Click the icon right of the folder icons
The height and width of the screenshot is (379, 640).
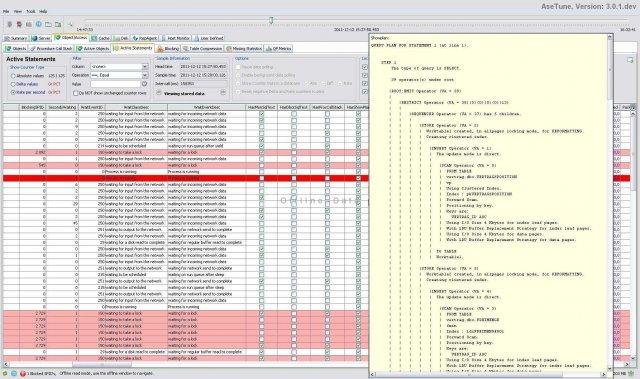(x=70, y=24)
